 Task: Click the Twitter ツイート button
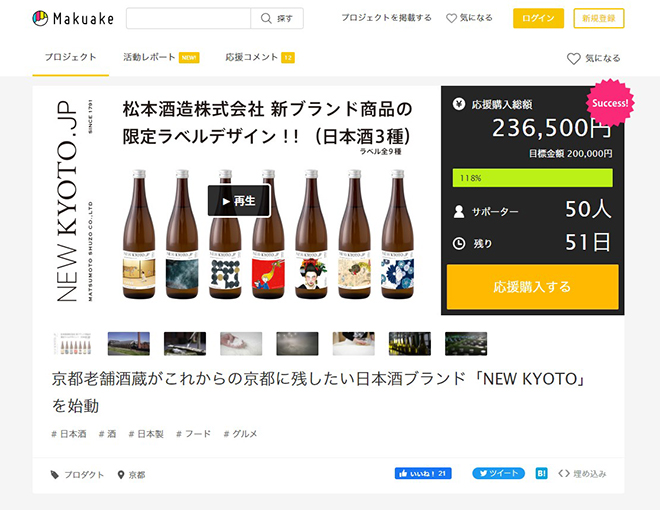point(498,473)
